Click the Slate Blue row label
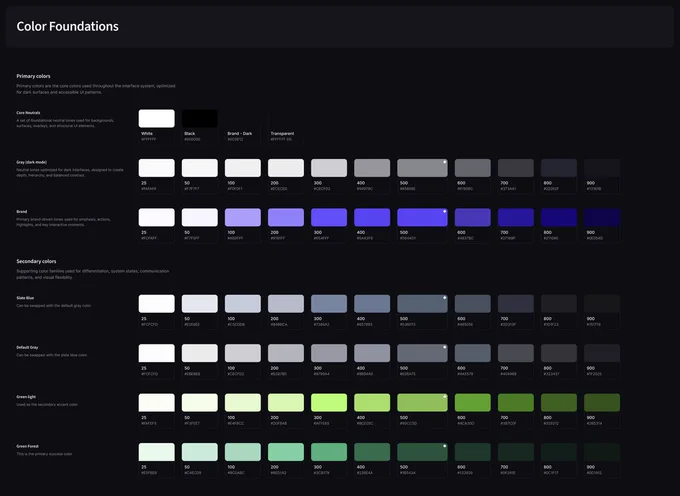Viewport: 680px width, 496px height. click(x=25, y=298)
